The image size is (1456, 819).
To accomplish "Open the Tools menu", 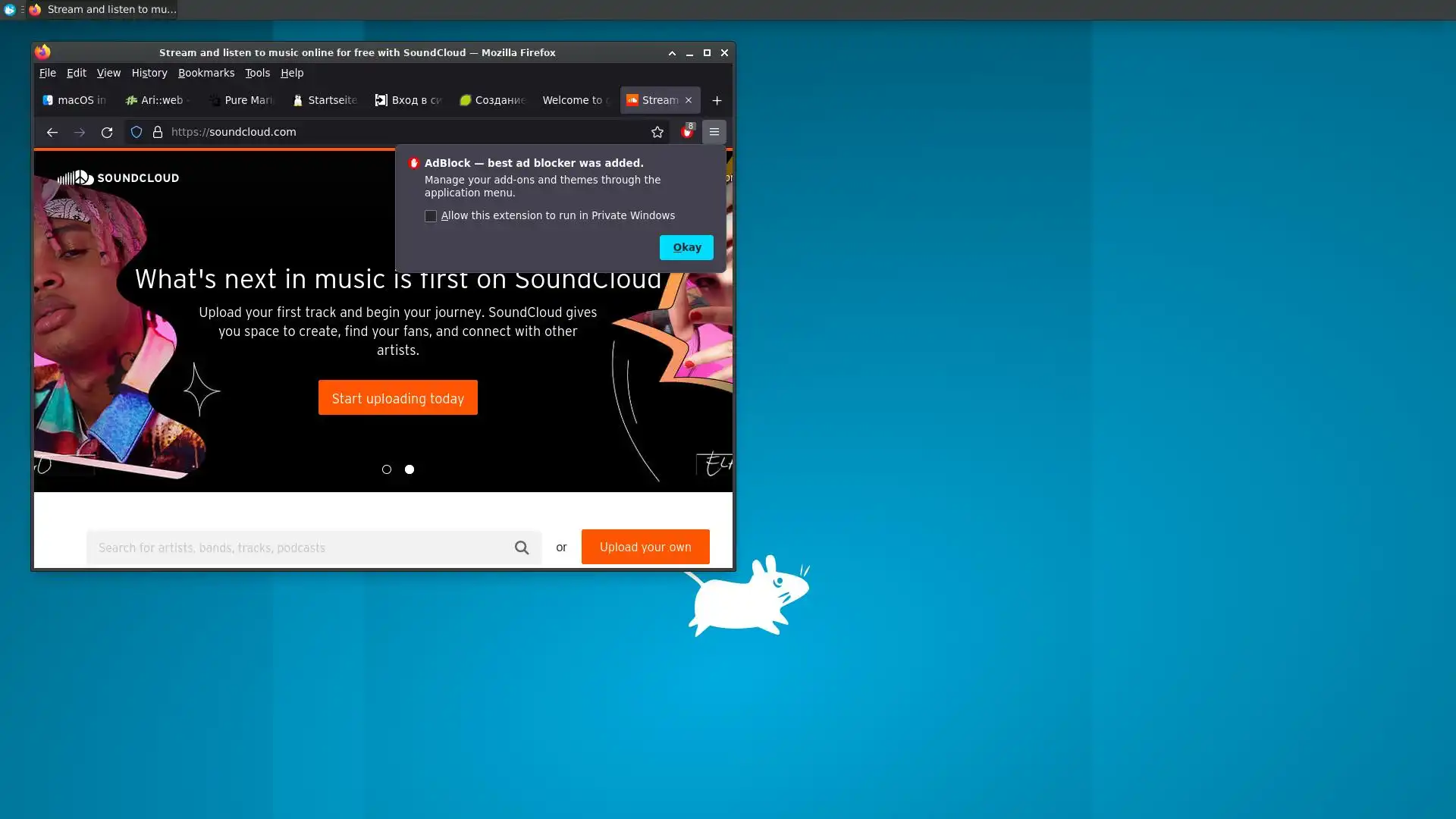I will click(257, 73).
